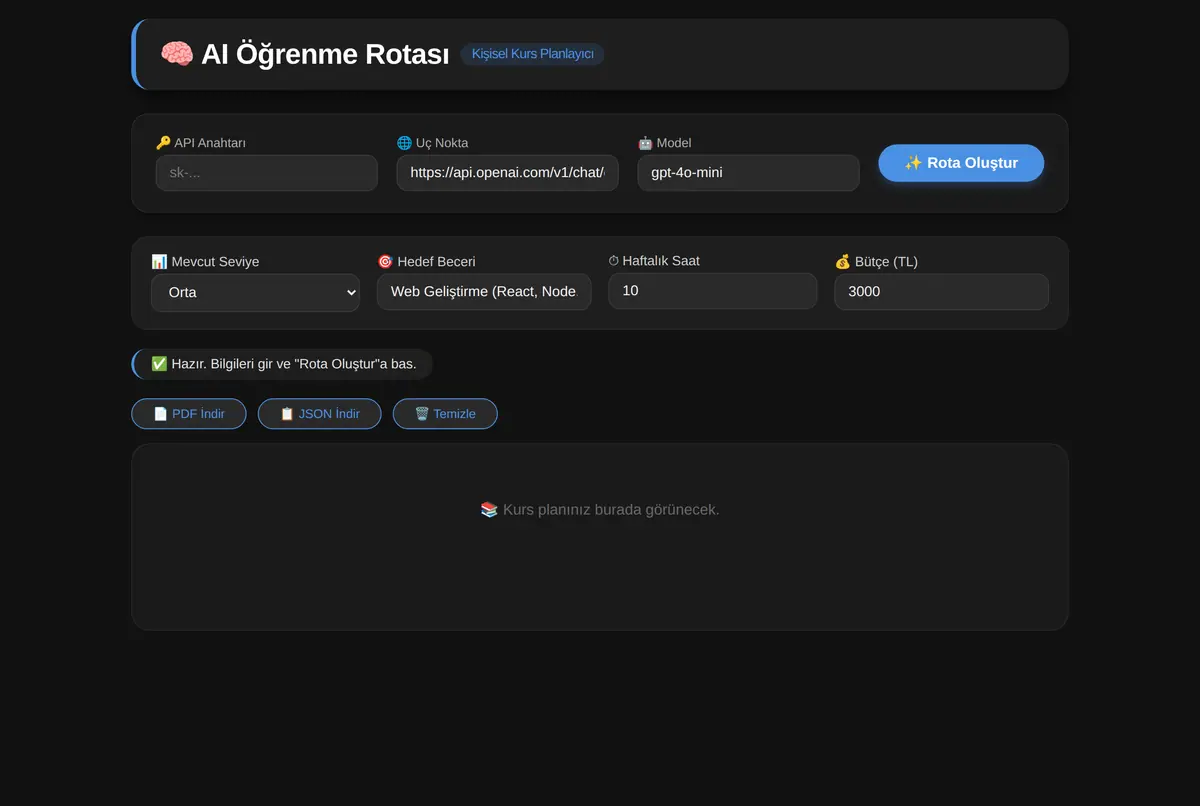
Task: Focus the Bütçe field showing 3000
Action: (x=942, y=292)
